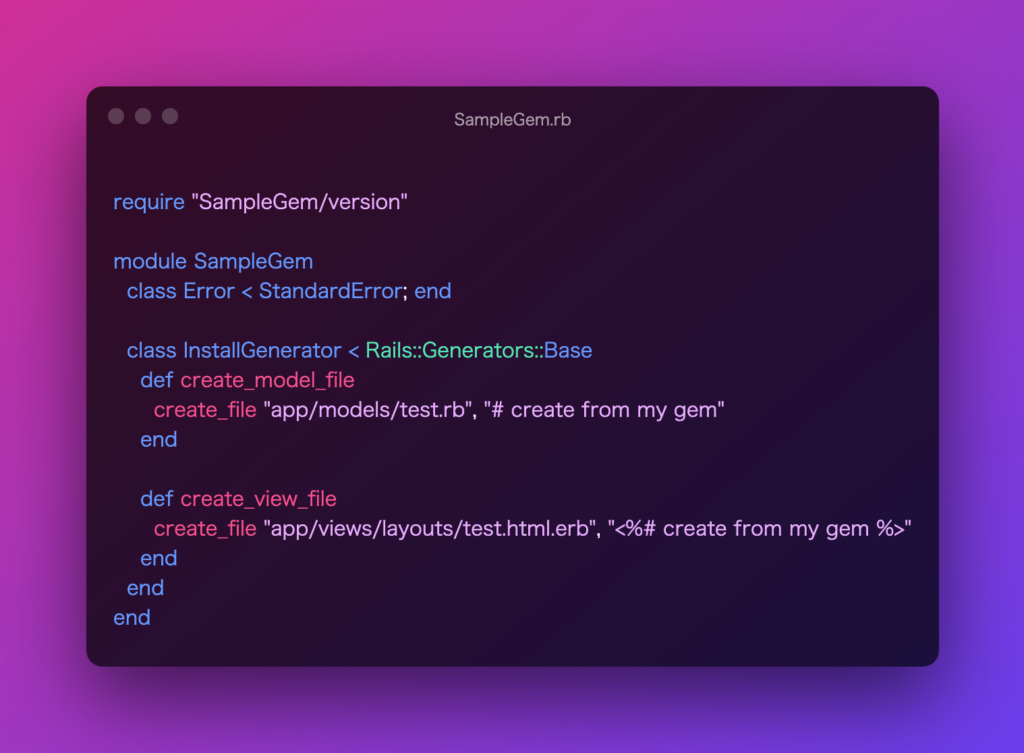Click the "app/views/layouts/test.html.erb" path string
This screenshot has height=753, width=1024.
(432, 529)
